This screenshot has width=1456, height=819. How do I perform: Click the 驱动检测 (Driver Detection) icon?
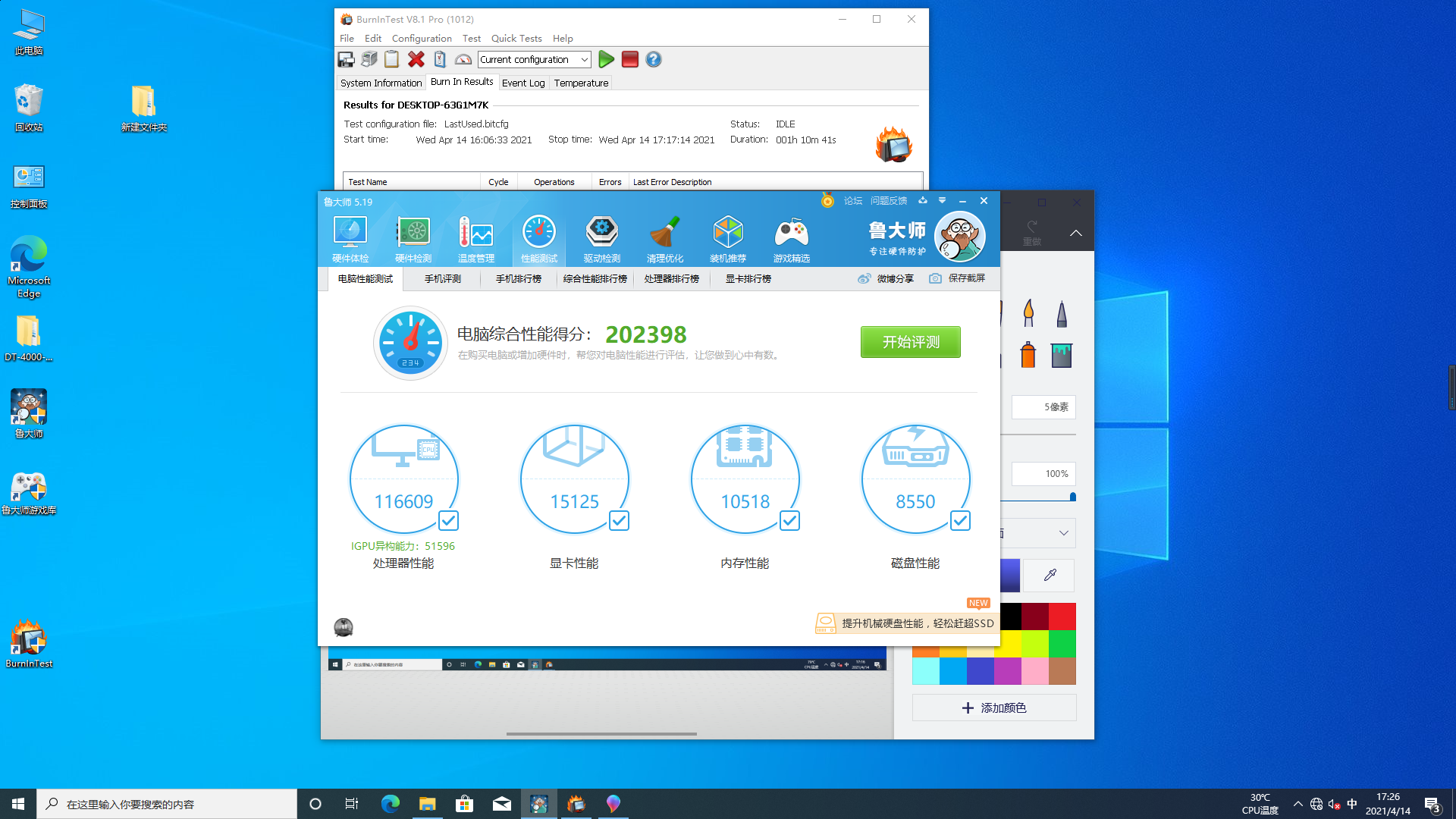[x=601, y=237]
